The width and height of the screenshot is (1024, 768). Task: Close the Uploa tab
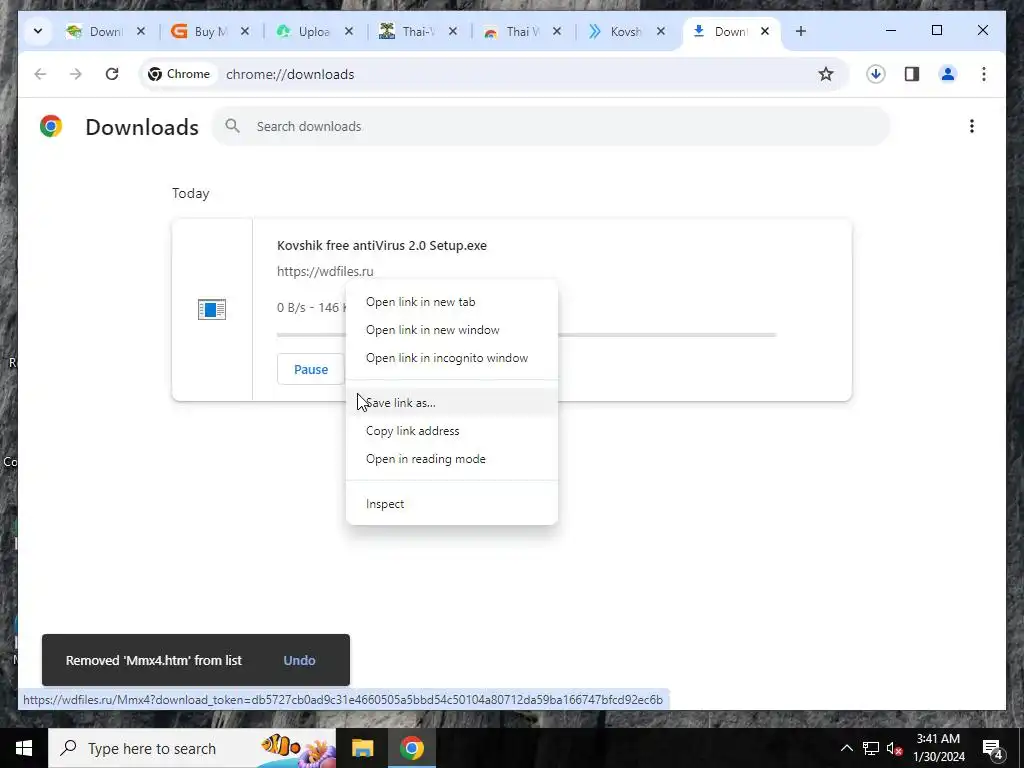(349, 31)
